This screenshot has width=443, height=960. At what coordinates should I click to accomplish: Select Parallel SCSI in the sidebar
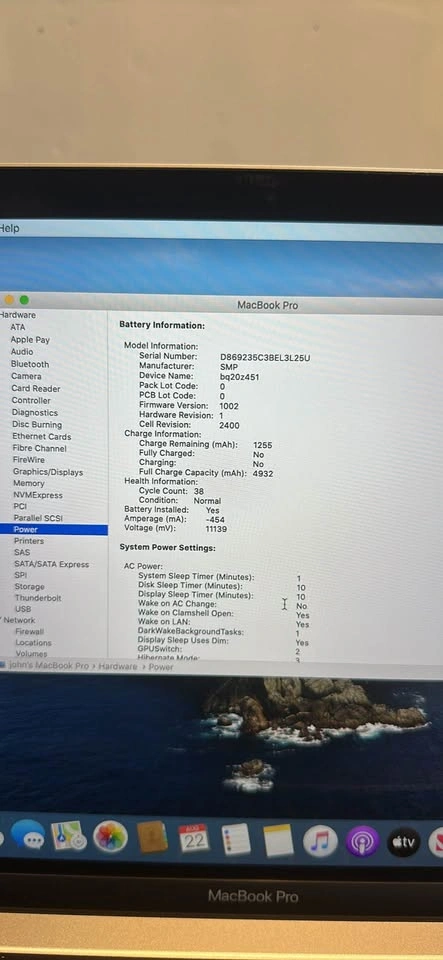(x=39, y=518)
